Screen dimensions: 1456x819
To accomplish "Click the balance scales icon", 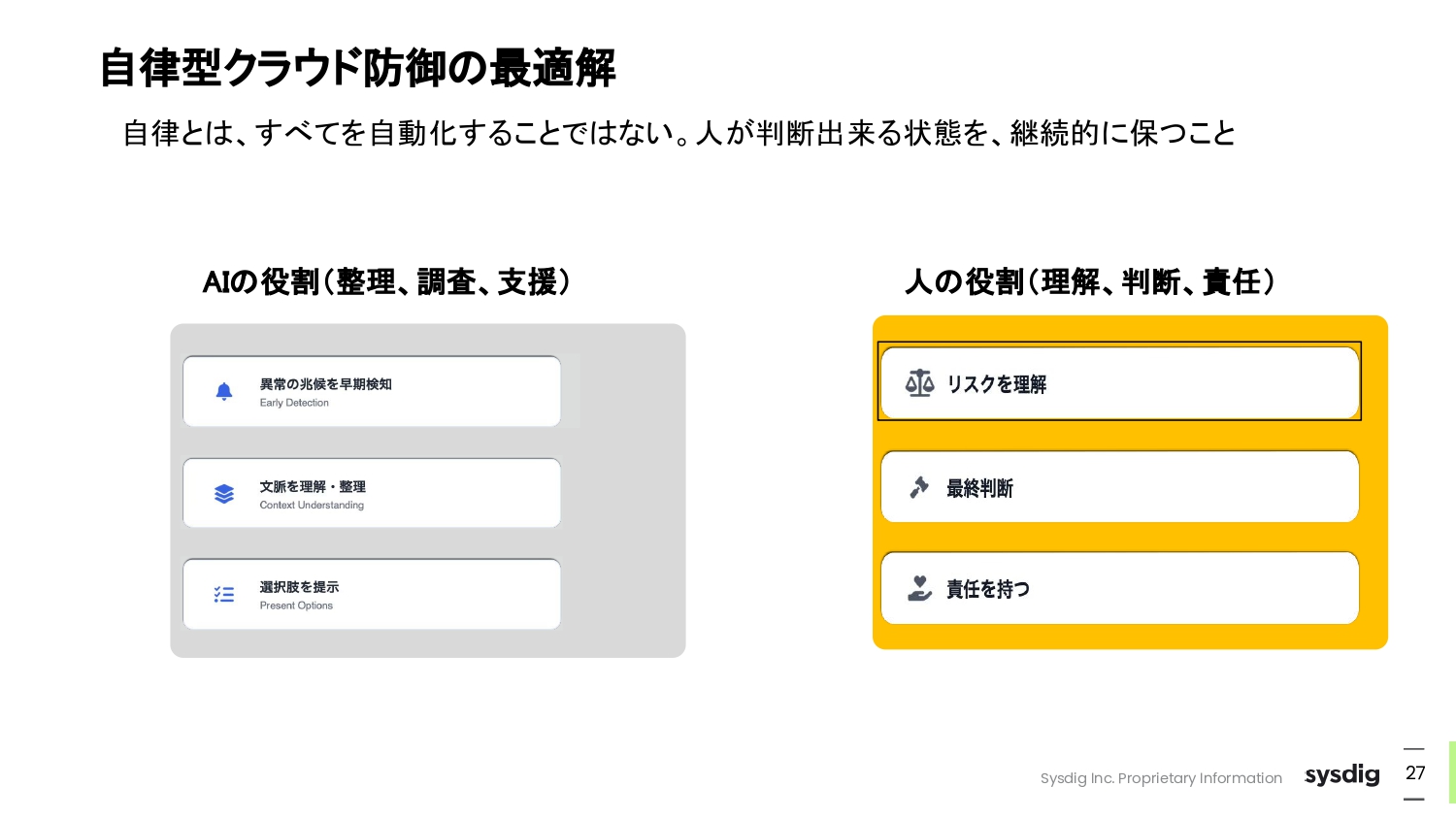I will tap(919, 383).
